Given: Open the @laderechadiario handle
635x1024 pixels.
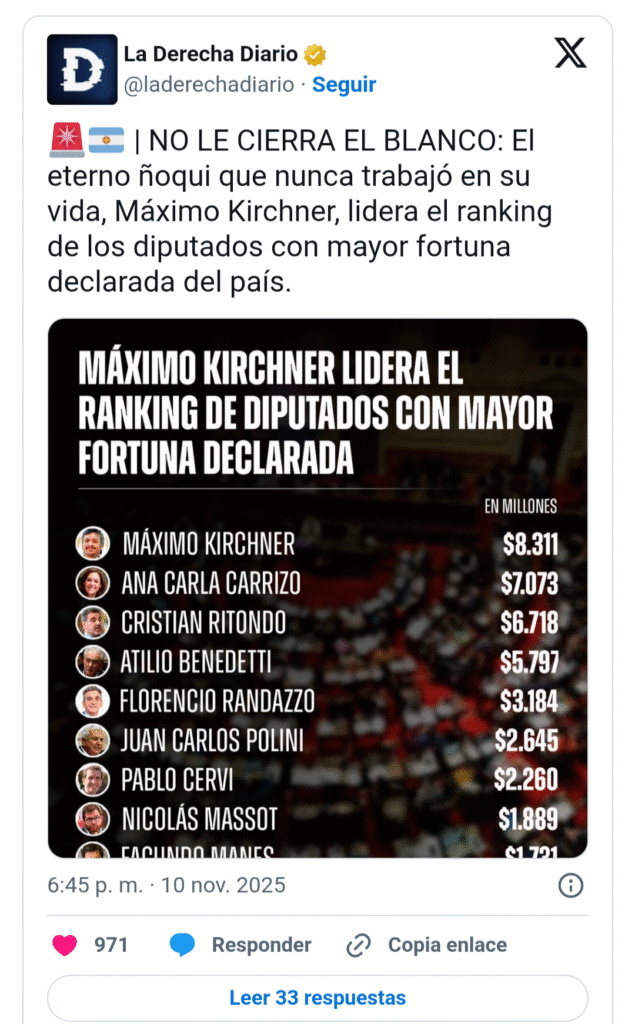Looking at the screenshot, I should point(208,85).
